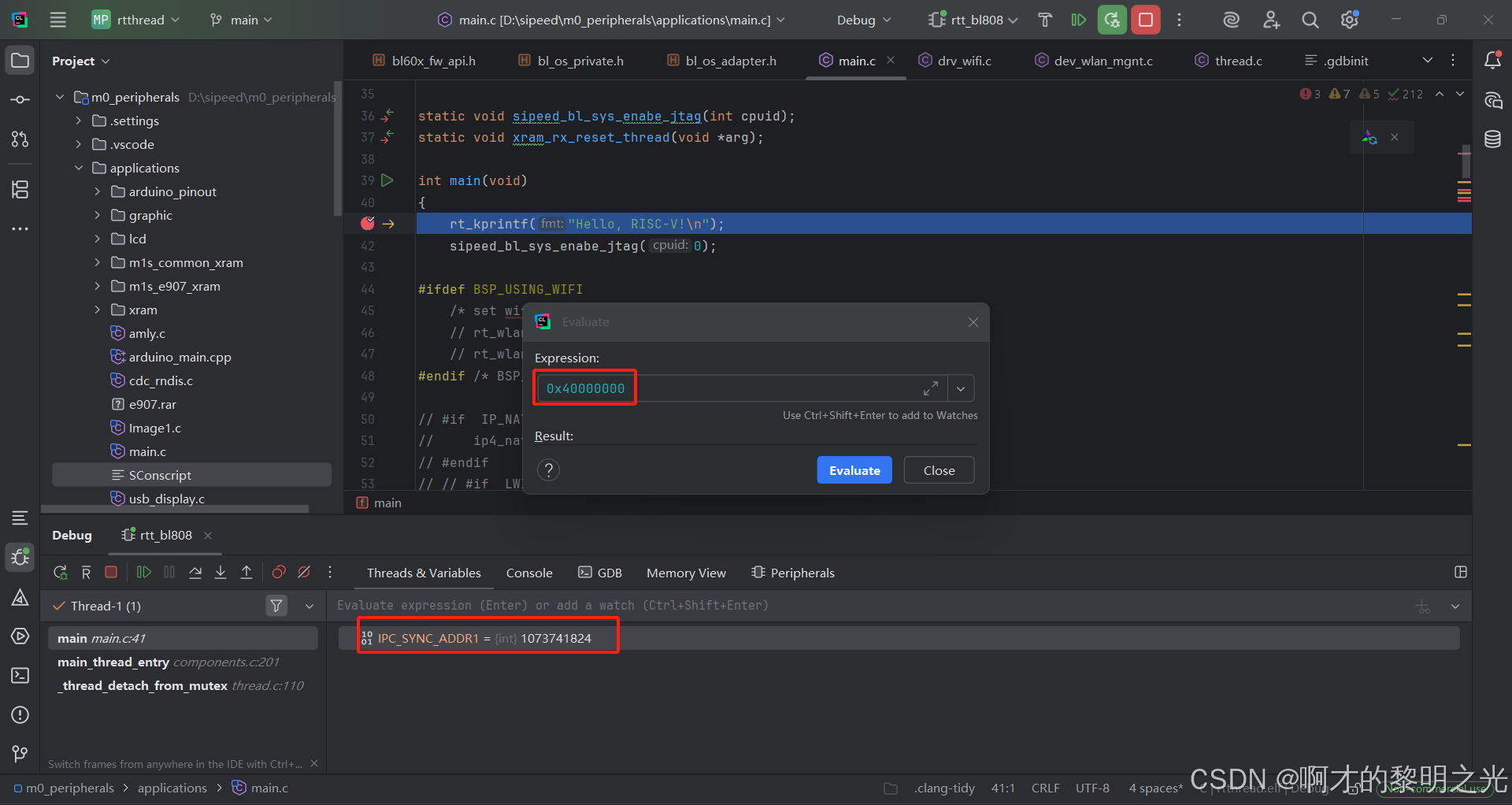
Task: Collapse the applications folder
Action: (x=78, y=167)
